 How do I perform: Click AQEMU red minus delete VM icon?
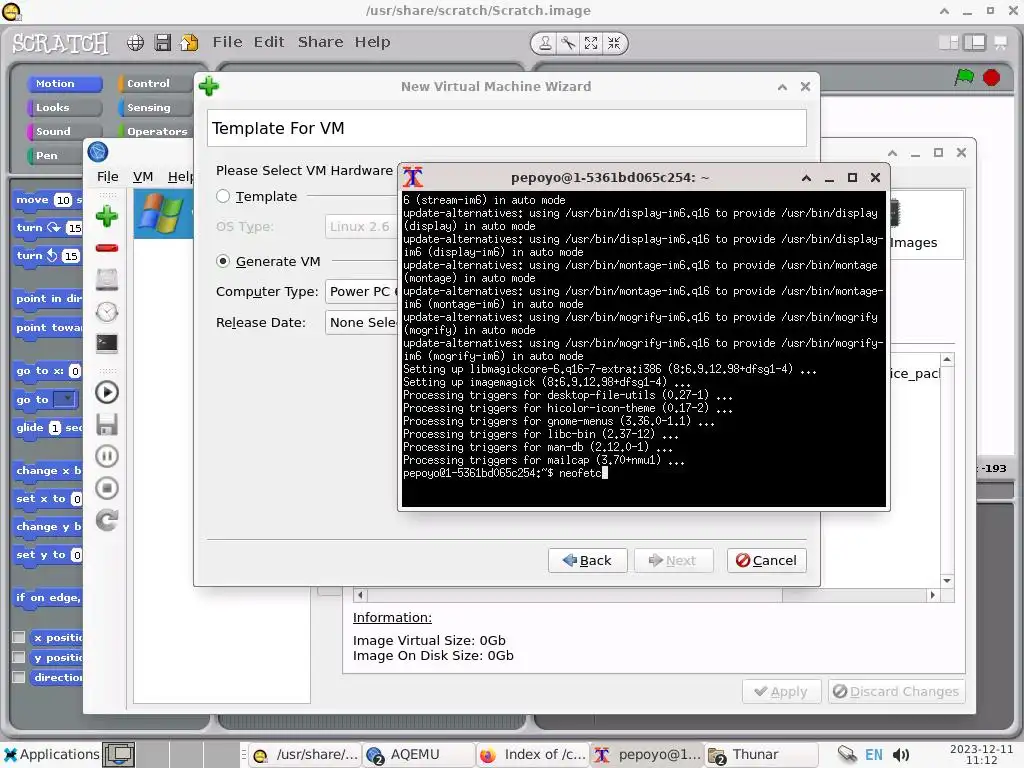(x=107, y=248)
